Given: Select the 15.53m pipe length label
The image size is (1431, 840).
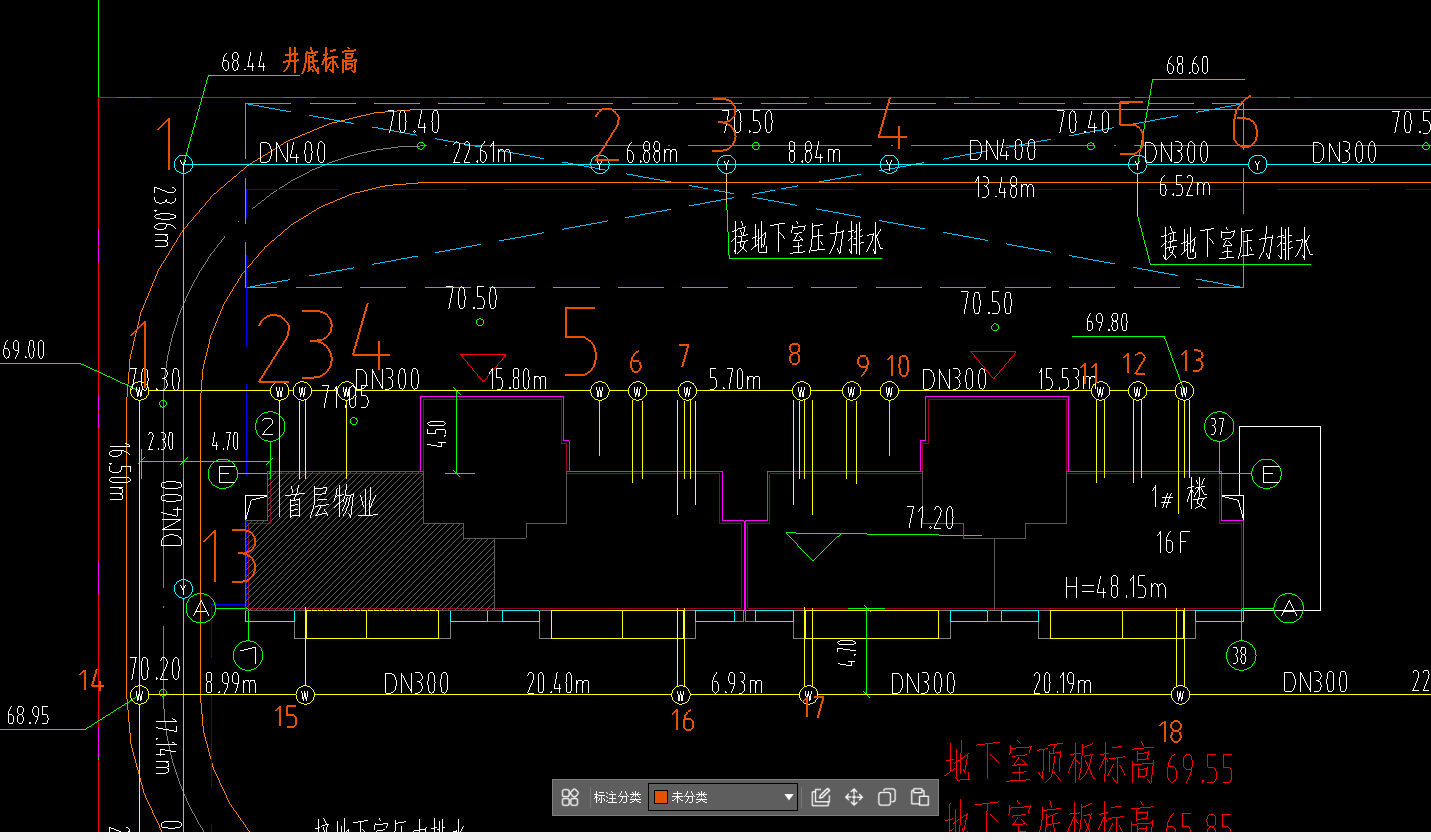Looking at the screenshot, I should [x=1067, y=380].
